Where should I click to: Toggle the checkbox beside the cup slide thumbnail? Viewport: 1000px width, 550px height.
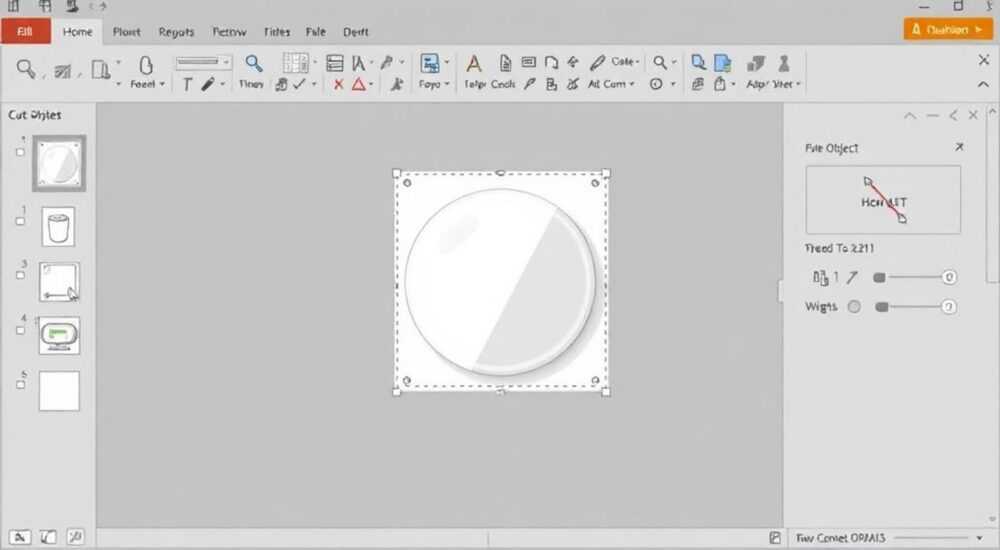tap(20, 221)
